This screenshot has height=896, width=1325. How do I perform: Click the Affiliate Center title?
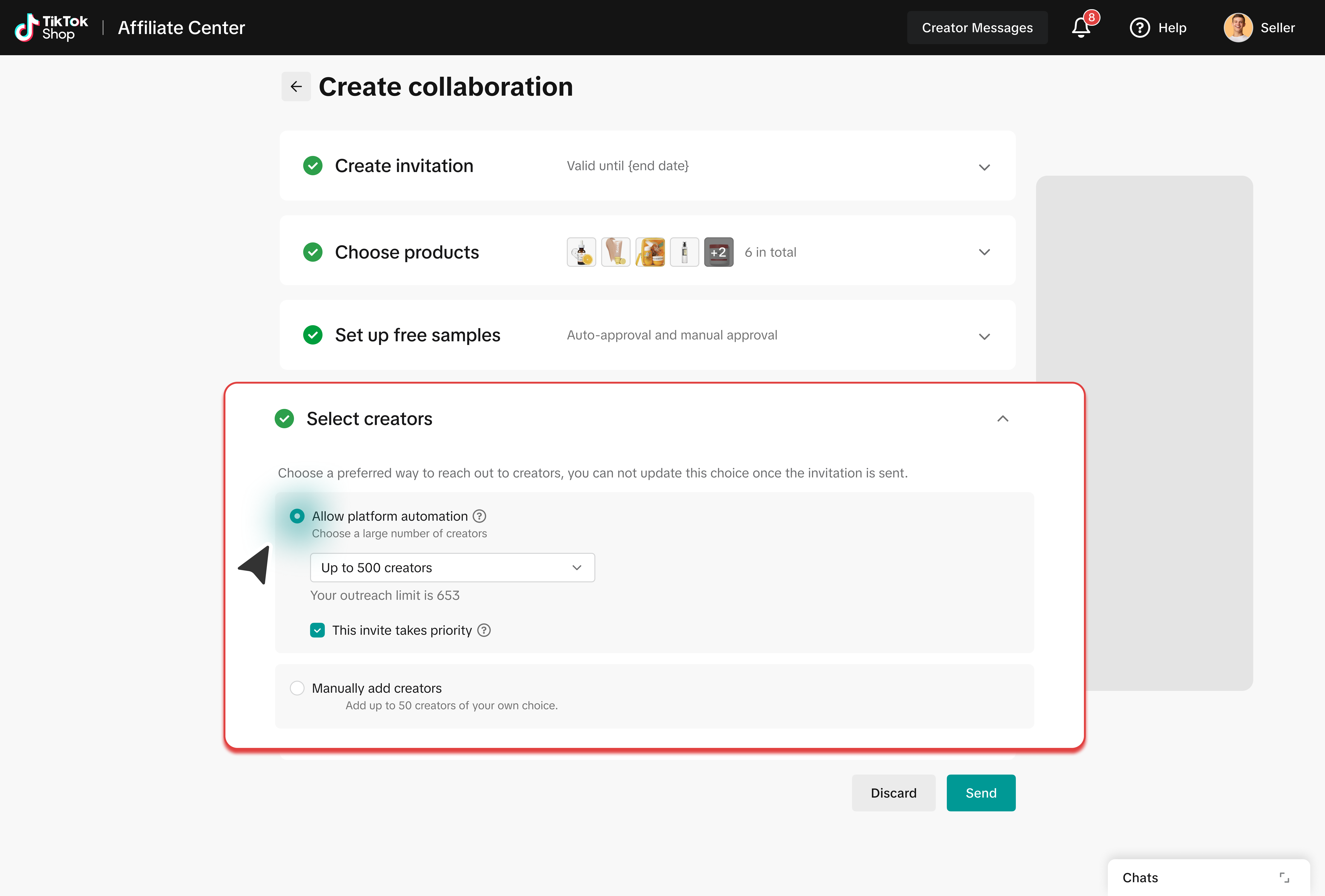[181, 28]
